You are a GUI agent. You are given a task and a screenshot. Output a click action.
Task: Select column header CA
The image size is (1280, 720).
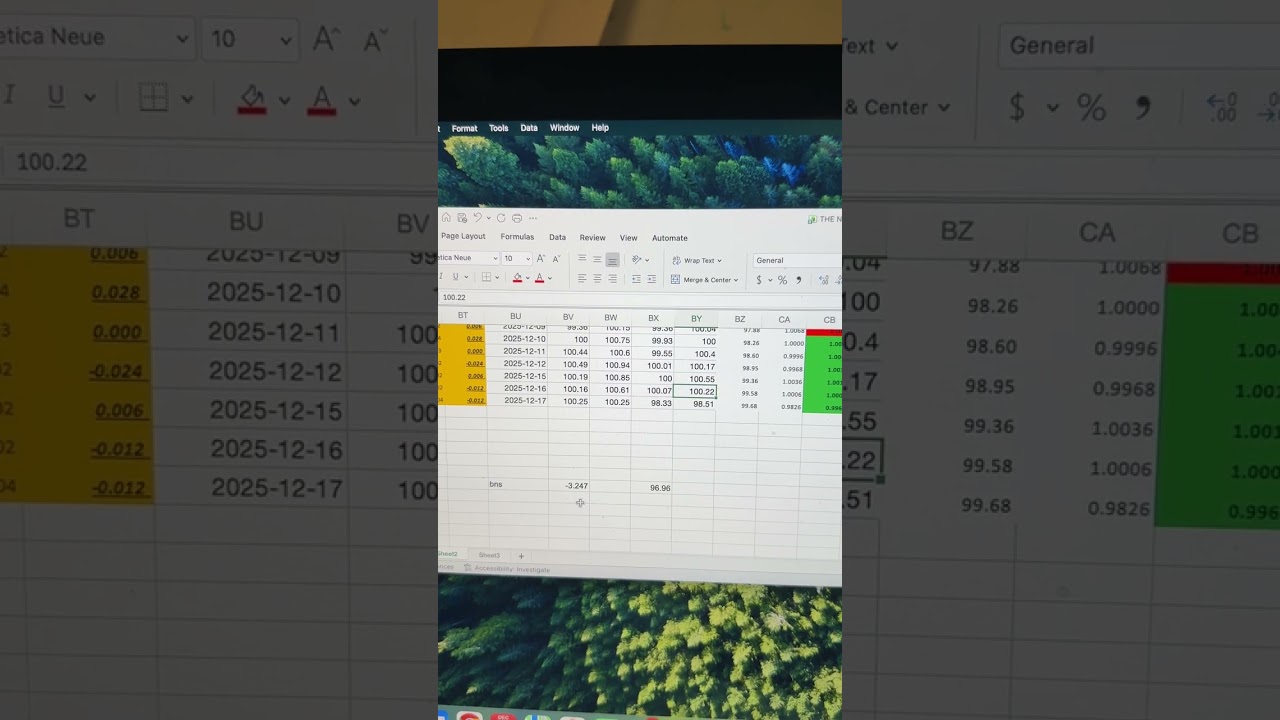[x=784, y=320]
